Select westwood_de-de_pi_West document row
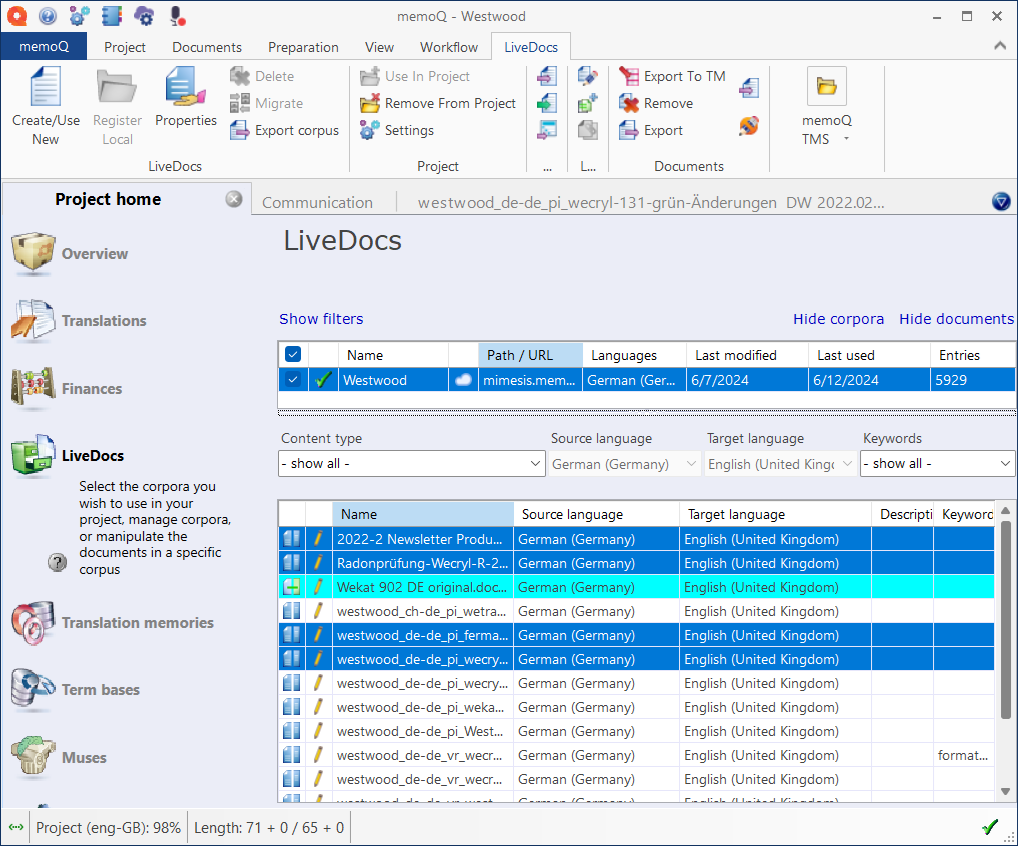This screenshot has height=846, width=1018. [x=636, y=731]
